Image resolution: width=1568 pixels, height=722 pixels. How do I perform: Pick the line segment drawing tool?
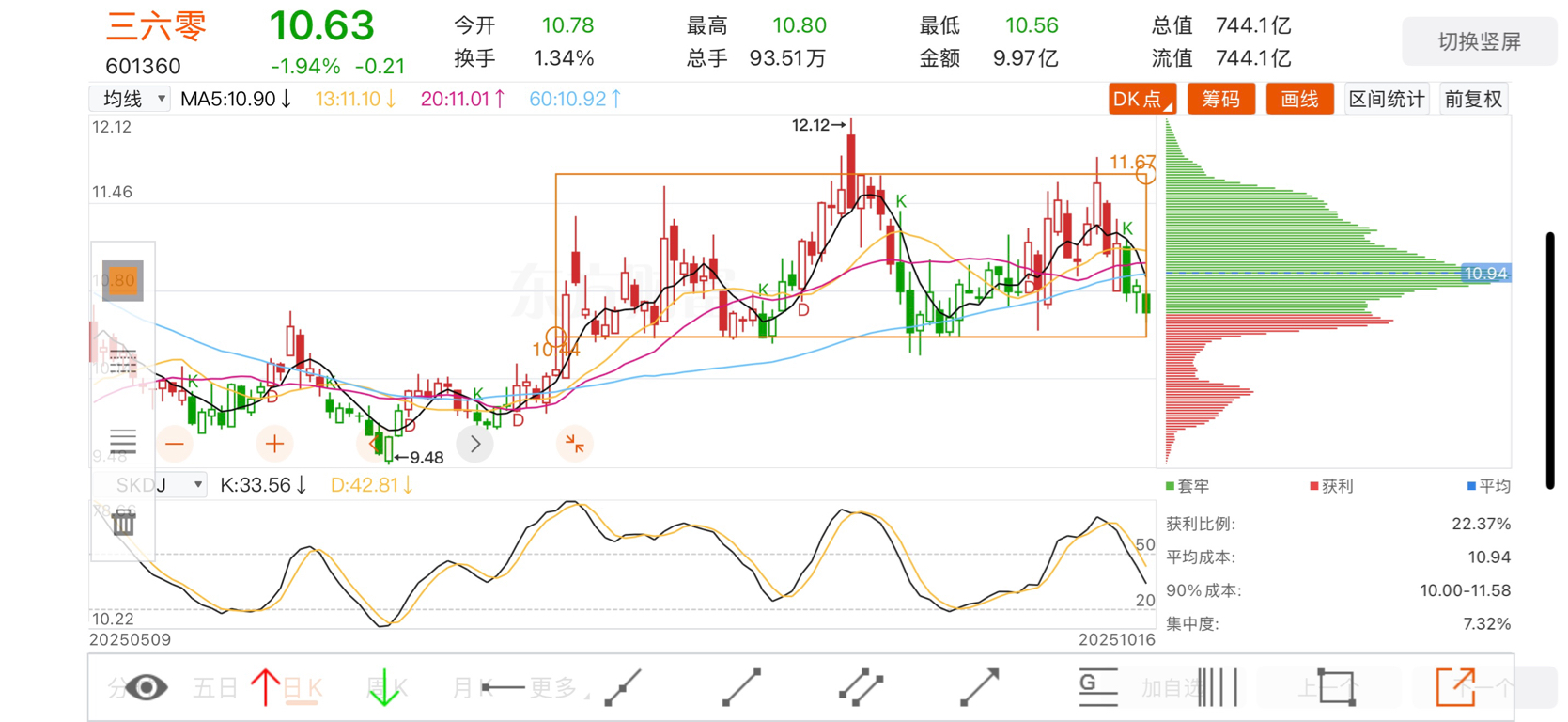point(741,687)
